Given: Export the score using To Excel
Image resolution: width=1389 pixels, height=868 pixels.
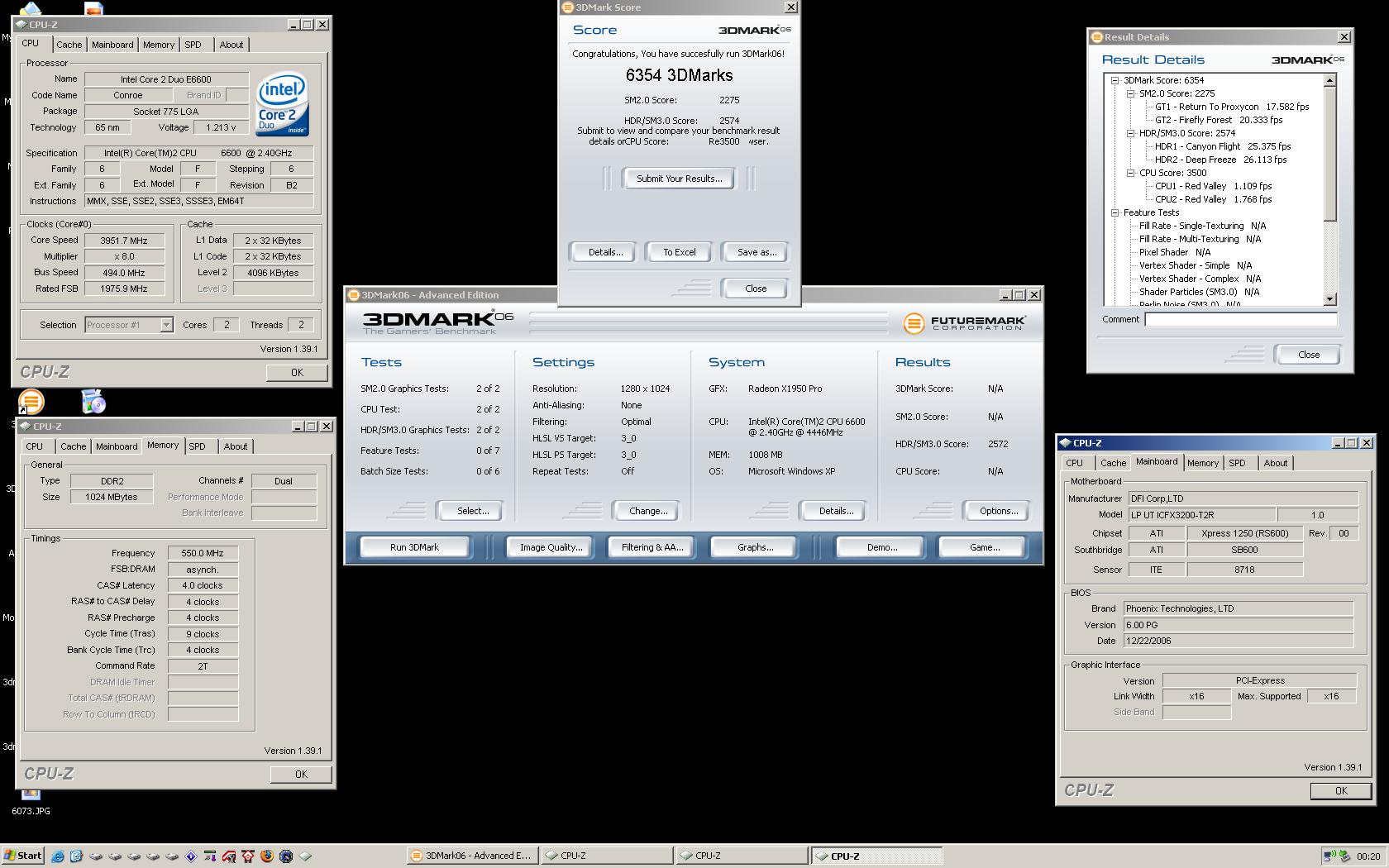Looking at the screenshot, I should pyautogui.click(x=680, y=252).
